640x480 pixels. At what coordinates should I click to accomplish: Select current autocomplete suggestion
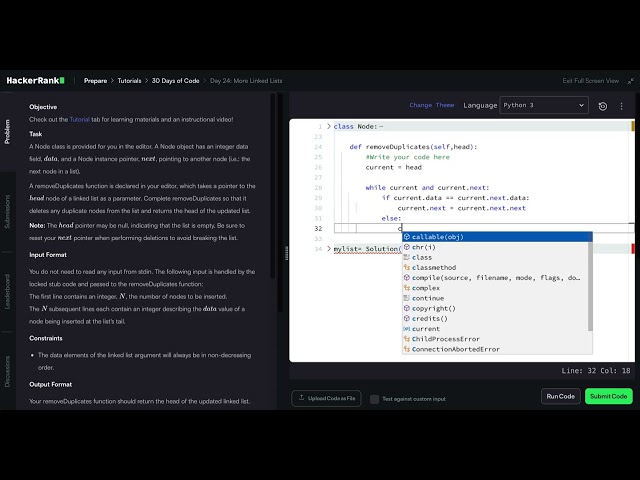[x=495, y=329]
